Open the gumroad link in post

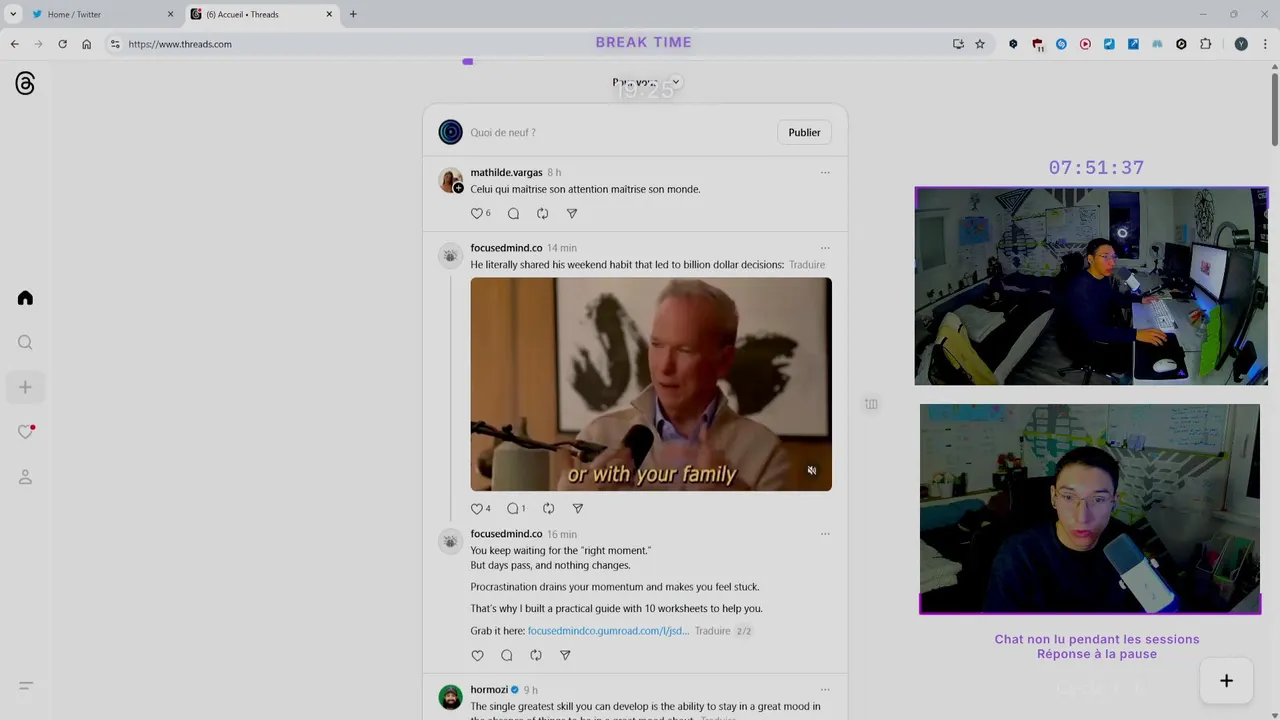pyautogui.click(x=608, y=631)
